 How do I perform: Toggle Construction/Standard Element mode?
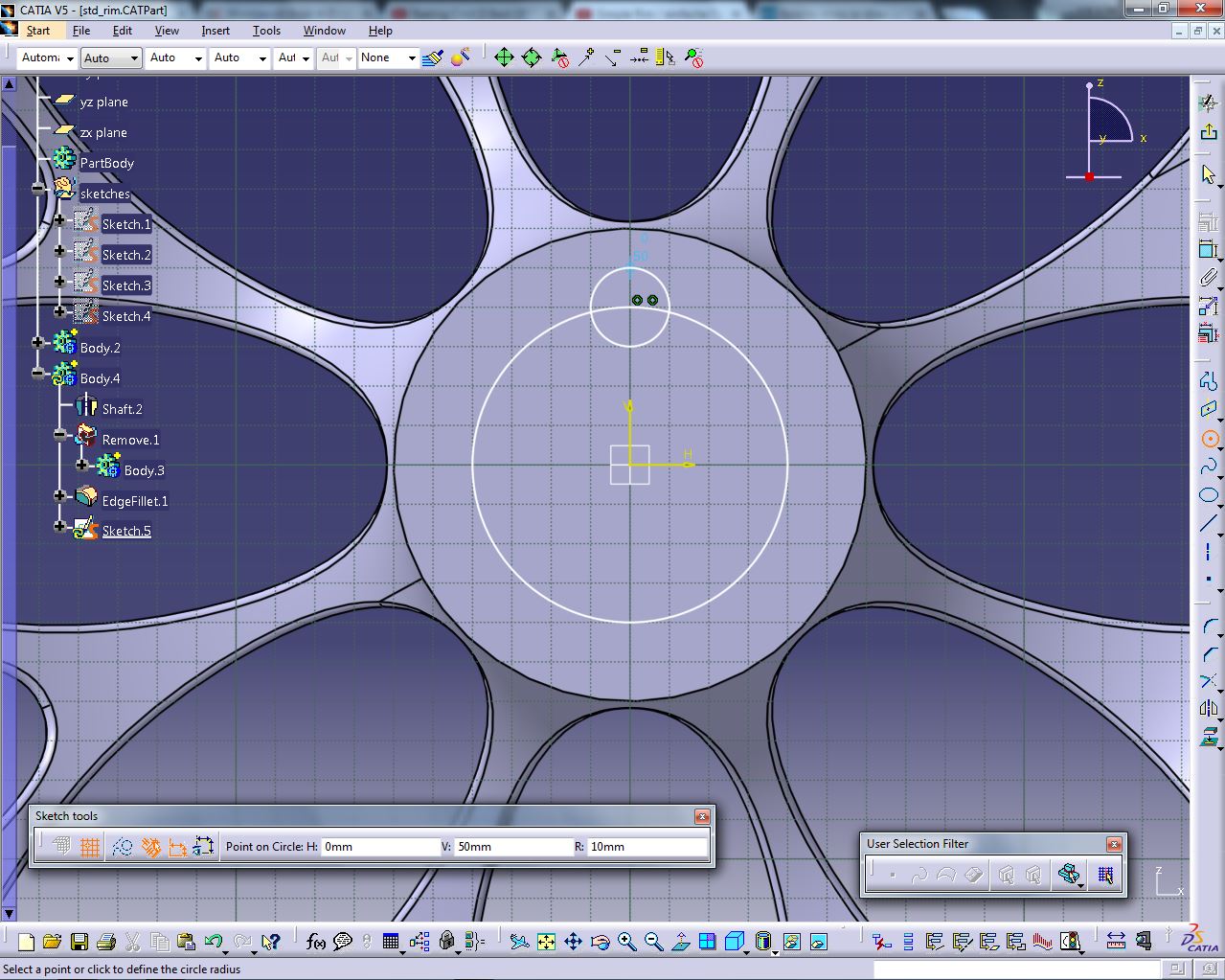tap(122, 847)
